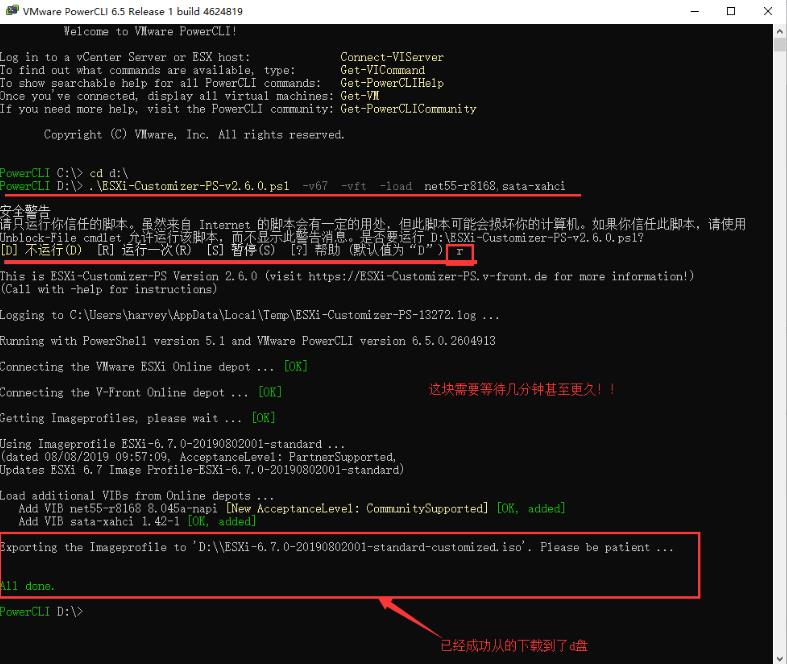This screenshot has height=664, width=787.
Task: Click the green 'All done.' text
Action: point(27,586)
